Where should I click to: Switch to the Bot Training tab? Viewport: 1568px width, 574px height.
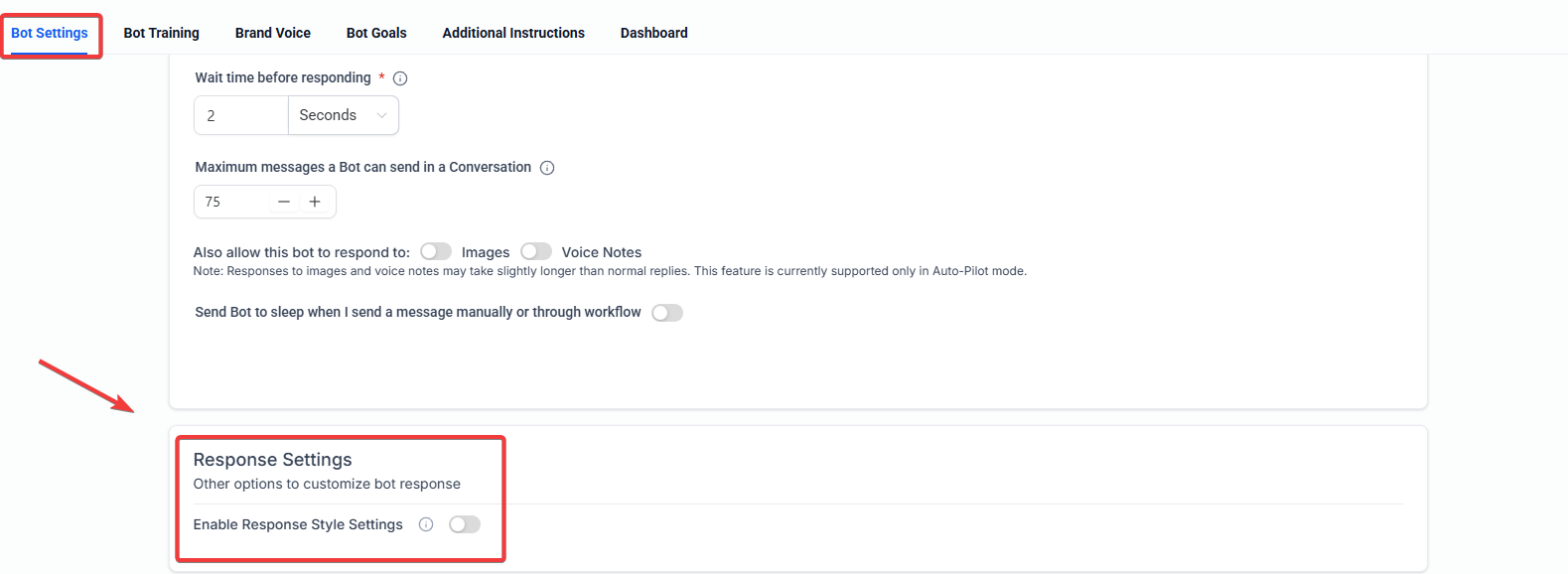162,33
